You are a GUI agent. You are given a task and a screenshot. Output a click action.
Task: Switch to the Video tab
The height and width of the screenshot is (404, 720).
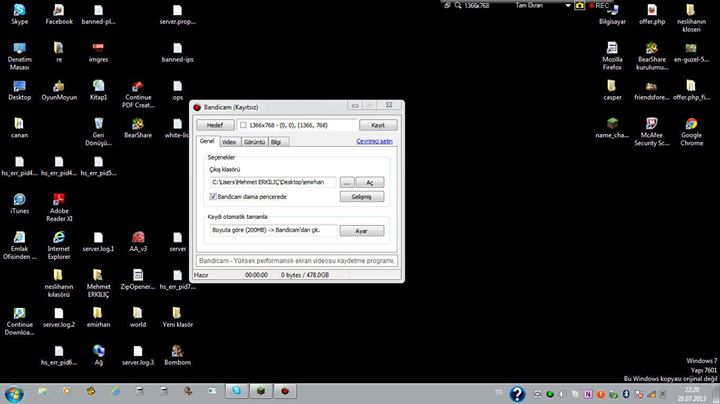click(x=229, y=142)
